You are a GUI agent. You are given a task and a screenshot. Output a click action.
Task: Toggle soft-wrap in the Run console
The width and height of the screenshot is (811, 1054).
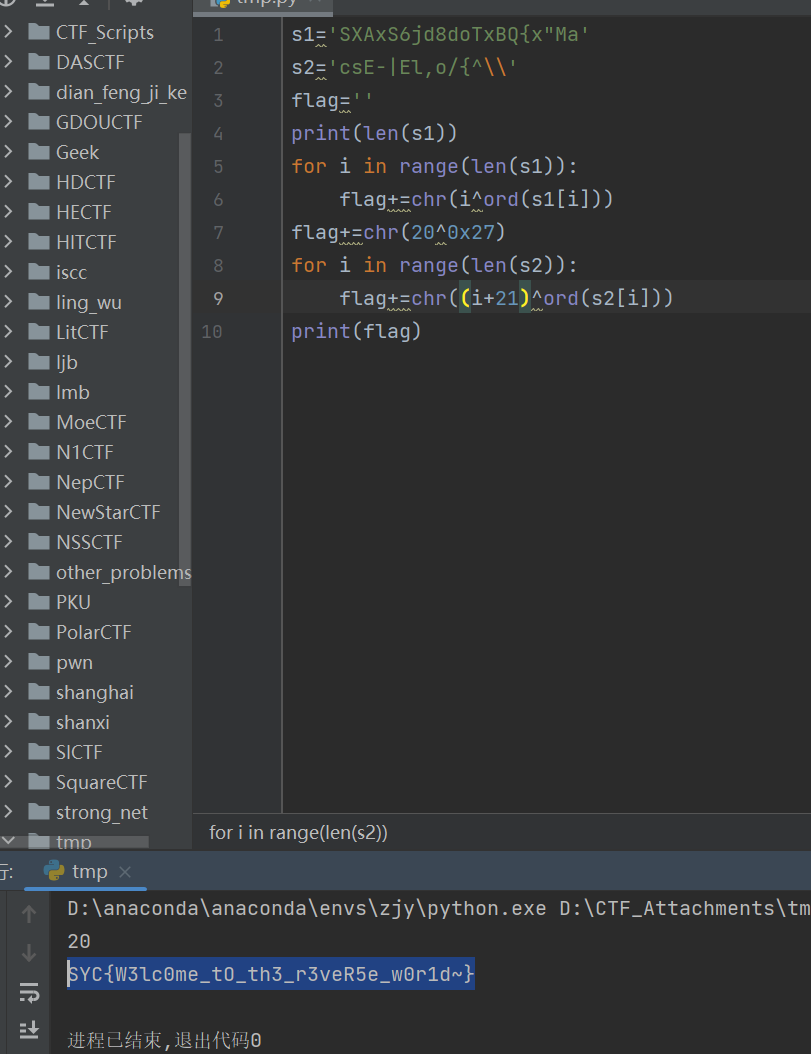point(29,992)
